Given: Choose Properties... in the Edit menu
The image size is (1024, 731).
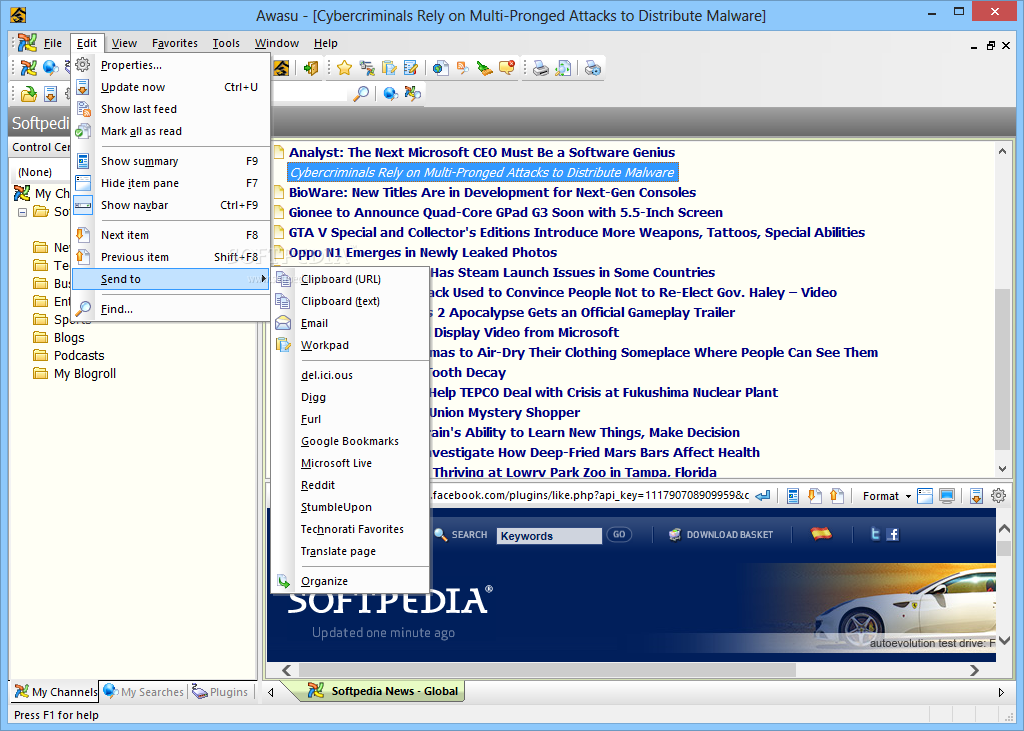Looking at the screenshot, I should click(171, 65).
